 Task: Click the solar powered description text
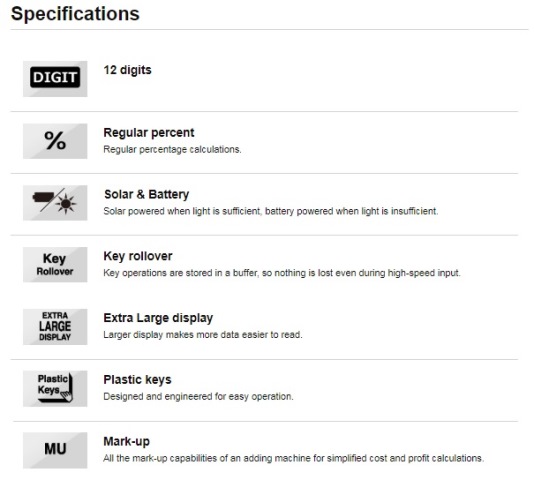[x=271, y=211]
